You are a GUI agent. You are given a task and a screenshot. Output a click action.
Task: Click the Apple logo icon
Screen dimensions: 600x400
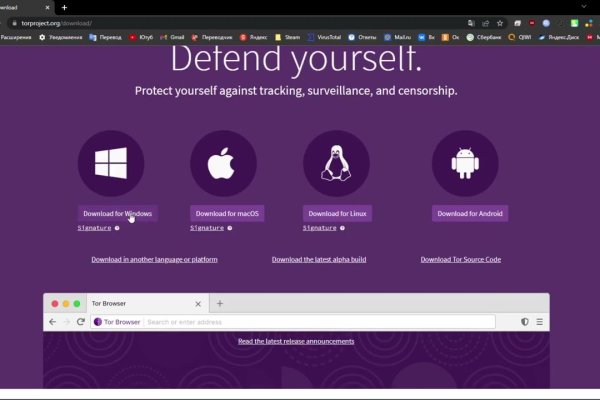223,163
